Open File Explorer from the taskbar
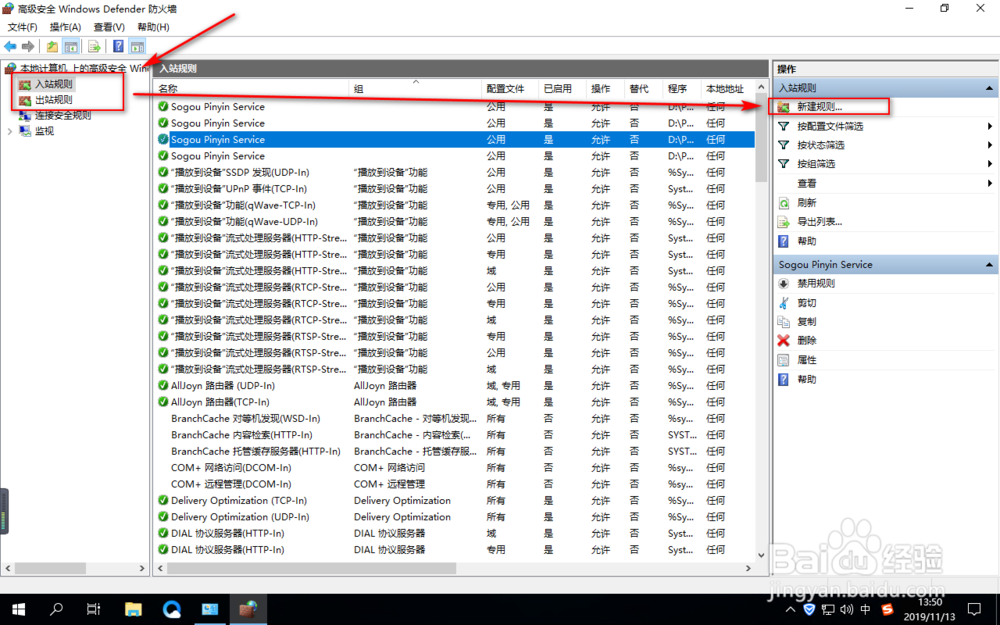 coord(133,610)
